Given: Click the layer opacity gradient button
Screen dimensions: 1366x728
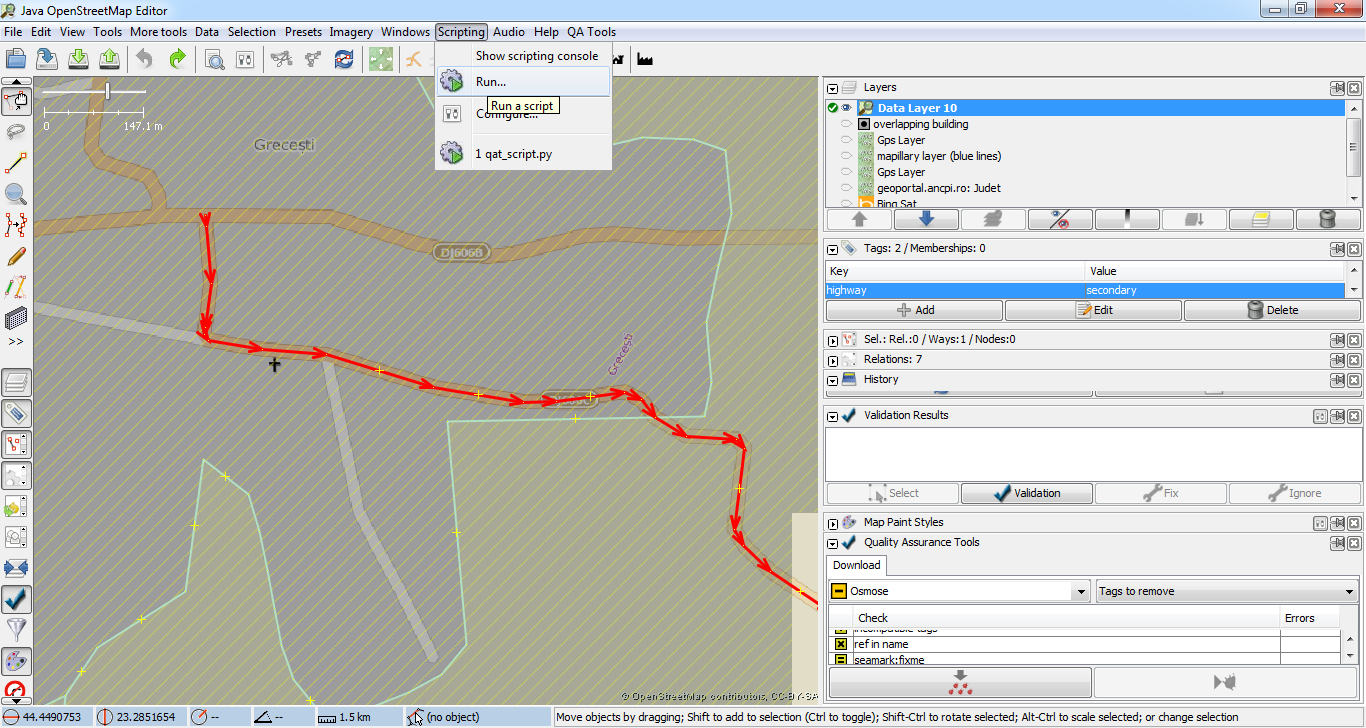Looking at the screenshot, I should [x=1127, y=219].
